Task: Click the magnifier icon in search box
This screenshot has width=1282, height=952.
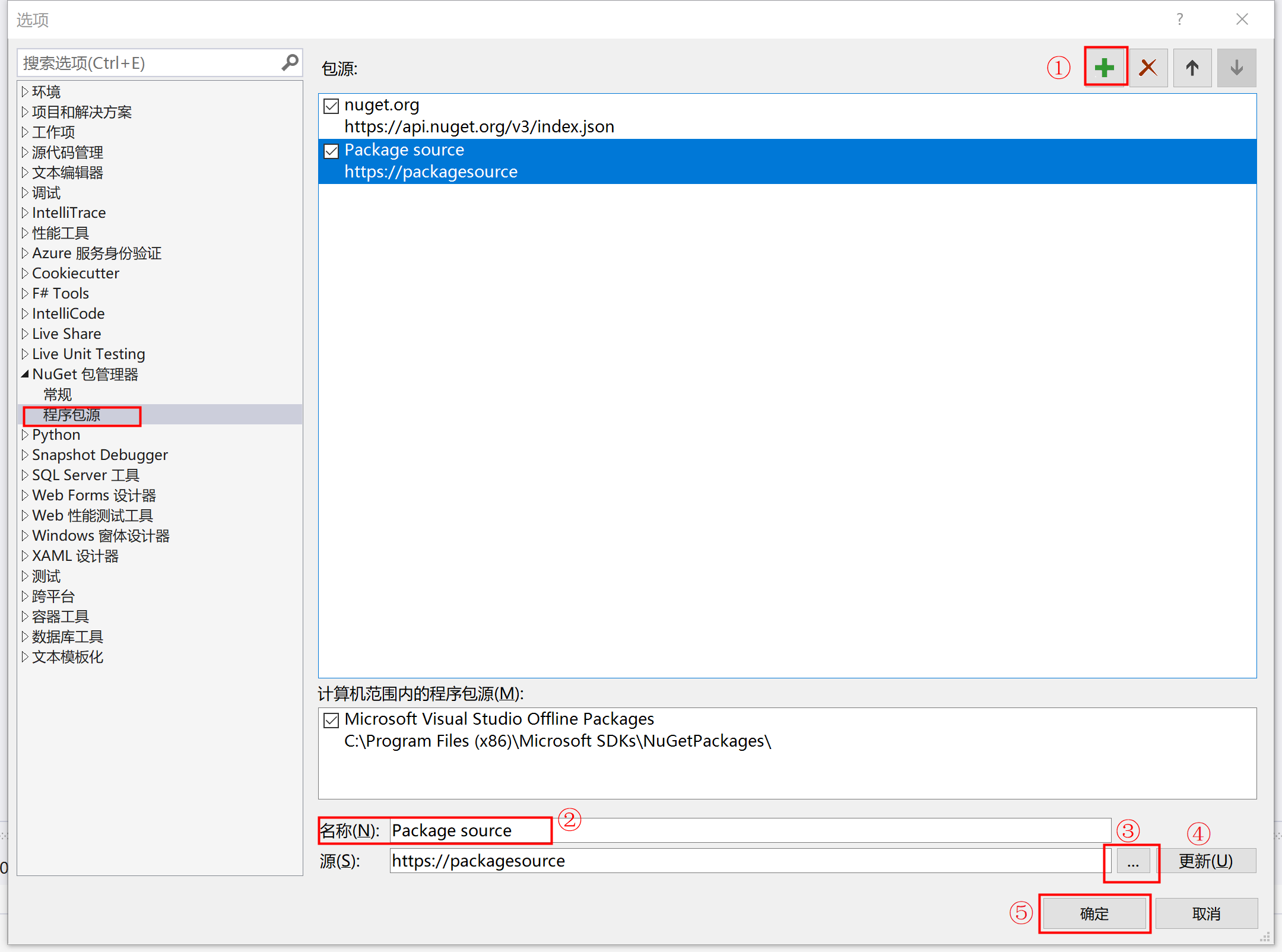Action: 290,62
